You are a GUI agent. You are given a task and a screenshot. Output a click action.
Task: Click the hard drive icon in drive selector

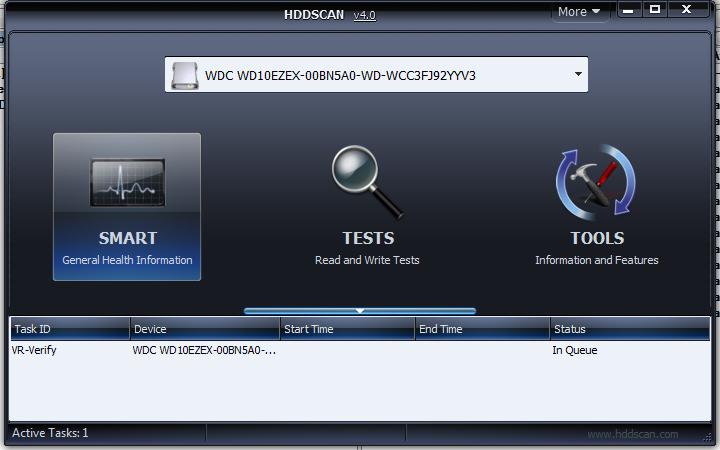pyautogui.click(x=185, y=75)
